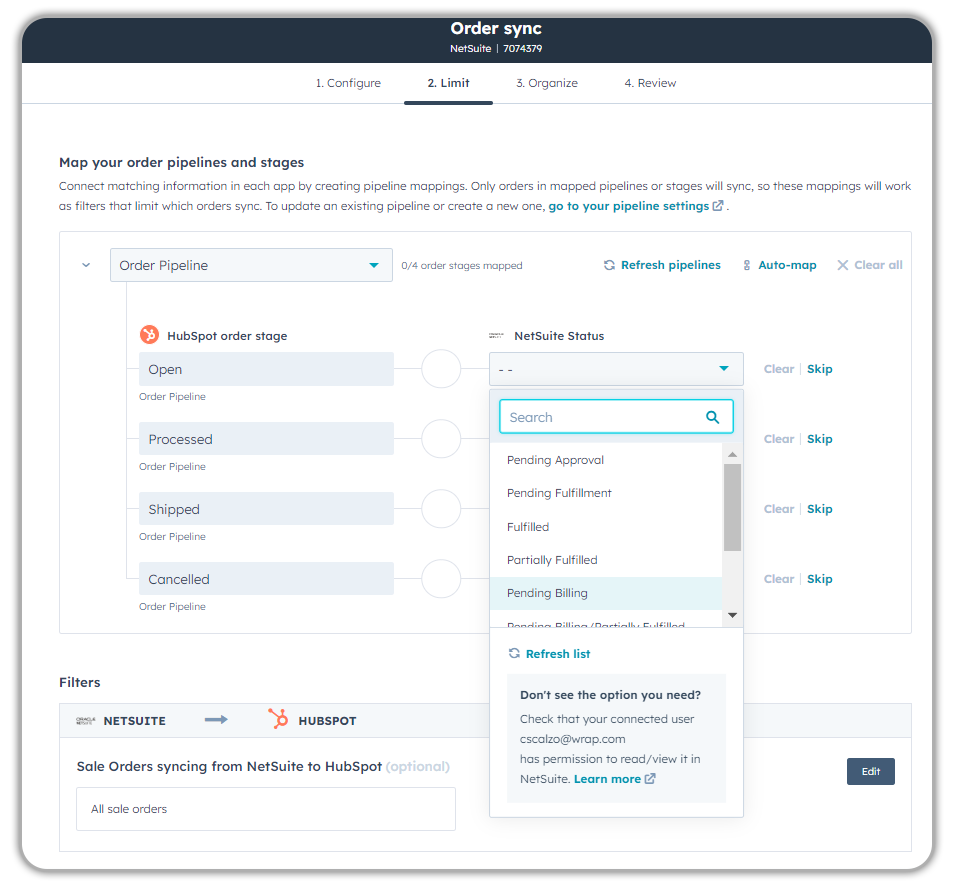Click the magnifying glass in the search box

712,416
